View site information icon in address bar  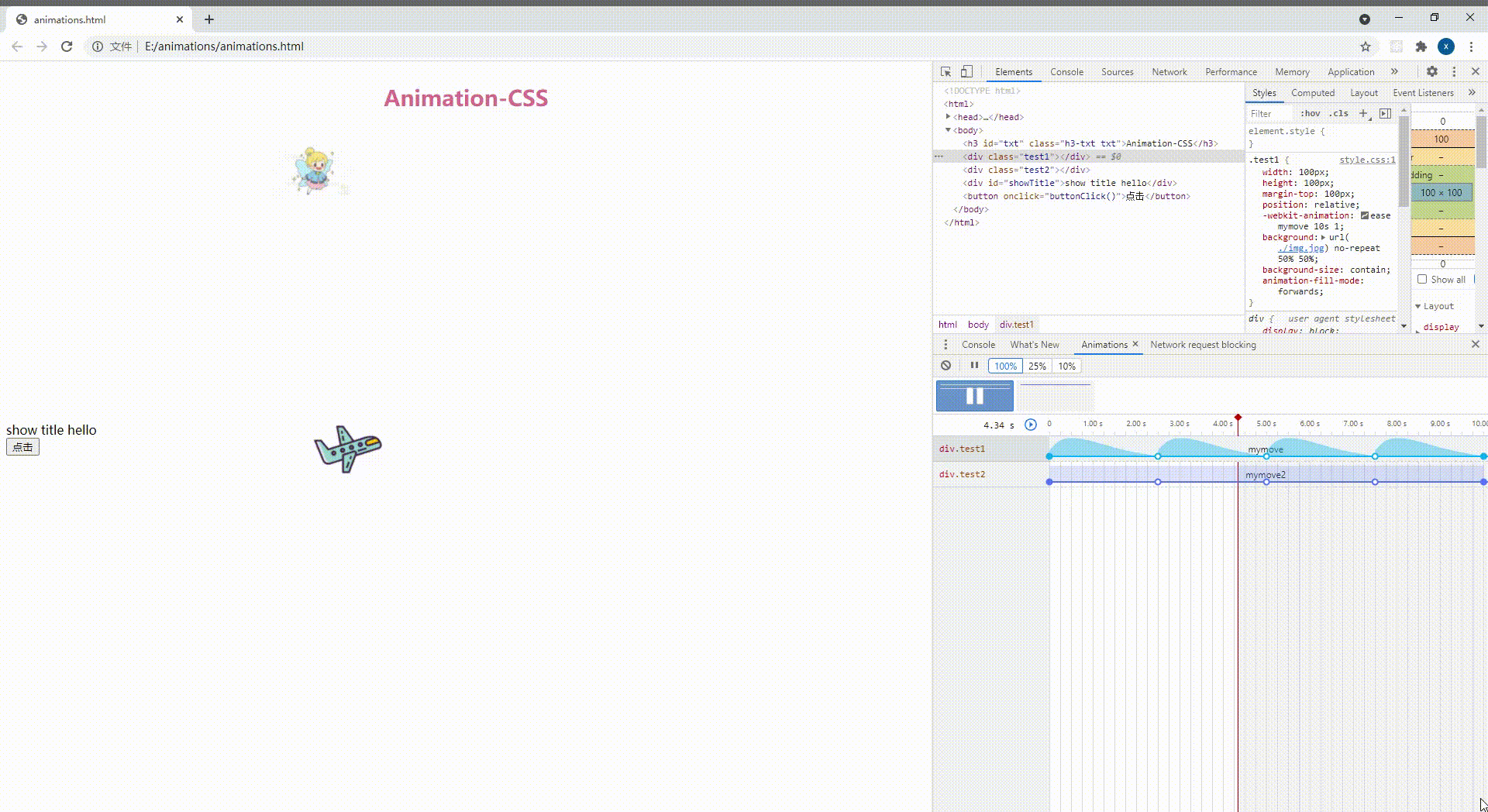[98, 46]
